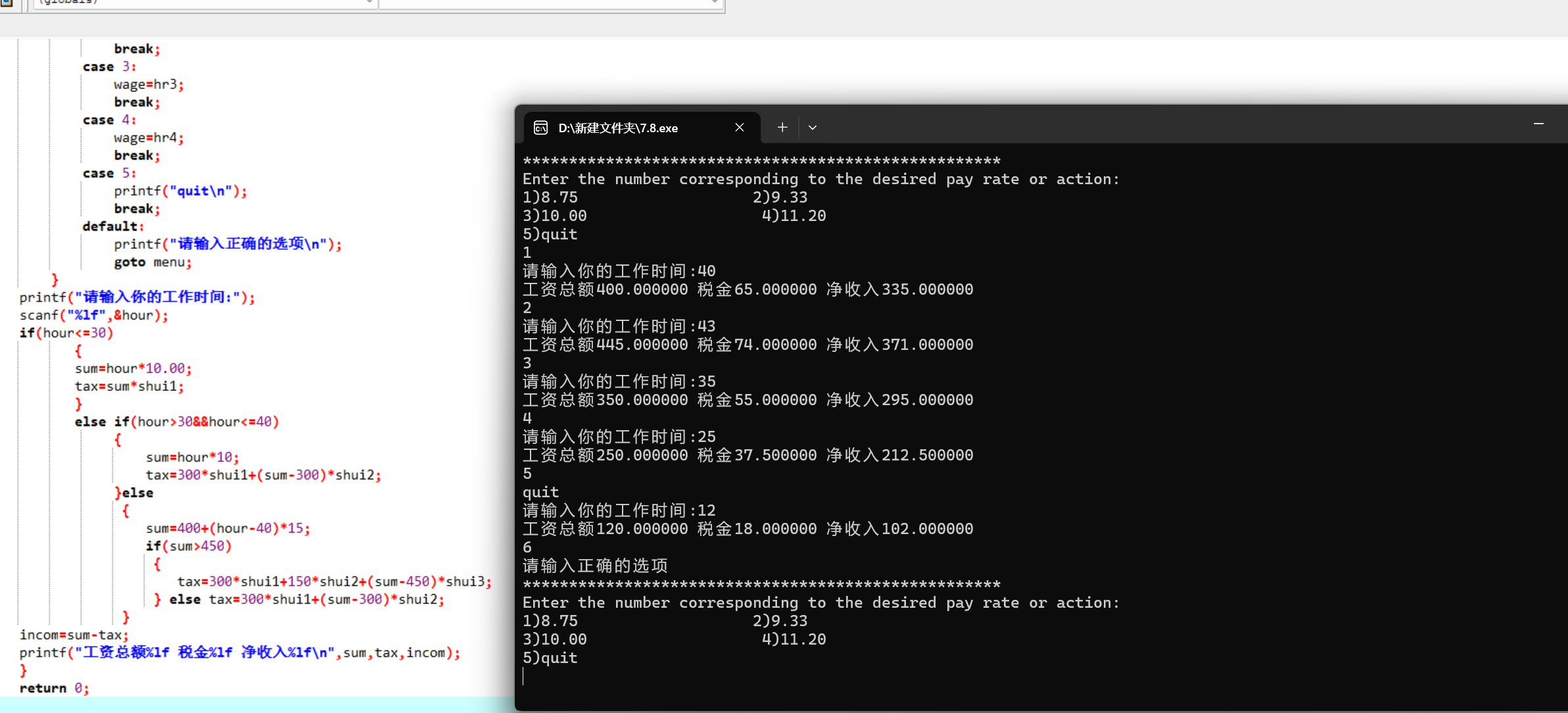The height and width of the screenshot is (713, 1568).
Task: Click the 'incom=sum-tax;' statement
Action: (x=74, y=635)
